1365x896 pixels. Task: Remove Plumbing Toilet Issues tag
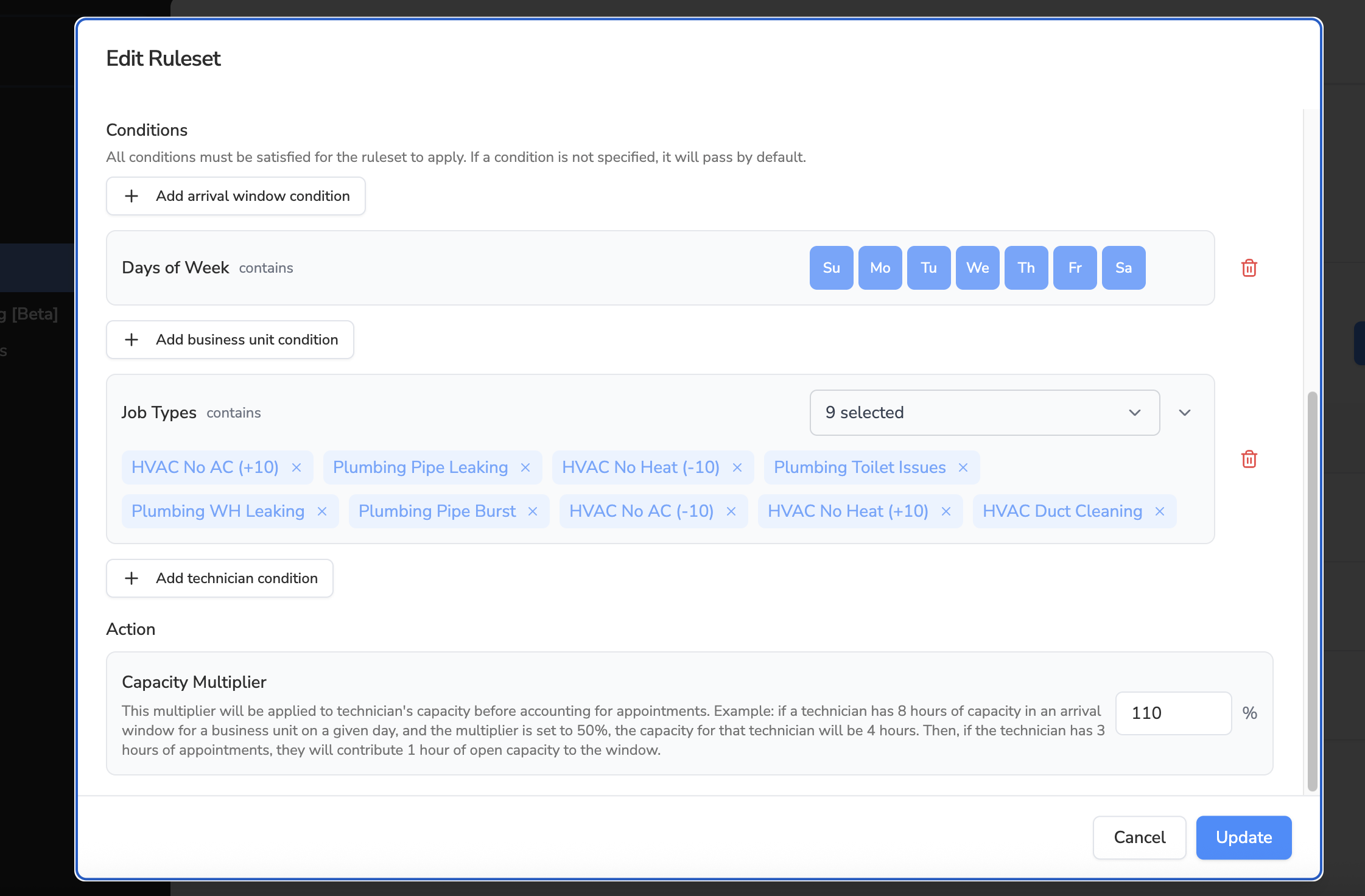coord(963,467)
